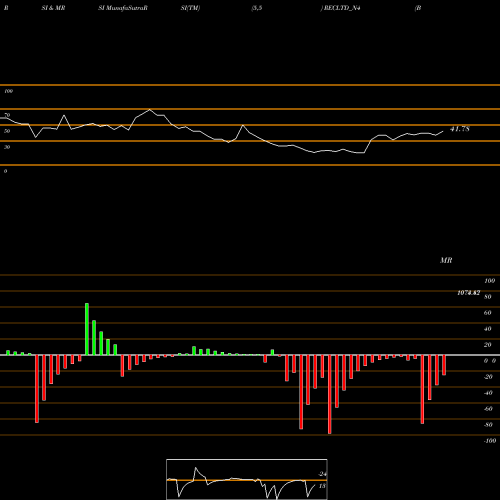The height and width of the screenshot is (500, 500).
Task: Click the -24 label in mini chart
Action: click(322, 474)
